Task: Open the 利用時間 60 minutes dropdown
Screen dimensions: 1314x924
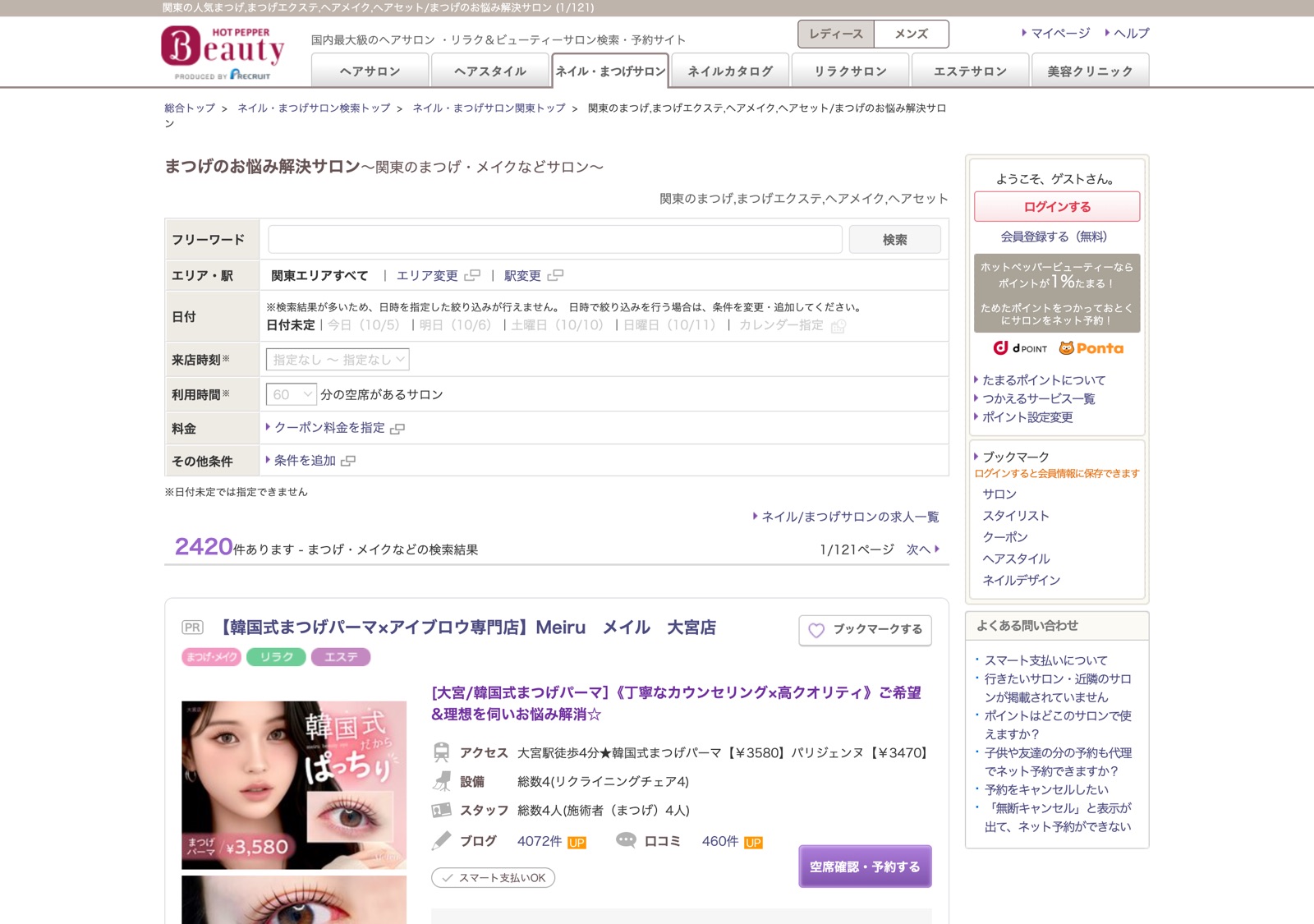Action: pos(291,394)
